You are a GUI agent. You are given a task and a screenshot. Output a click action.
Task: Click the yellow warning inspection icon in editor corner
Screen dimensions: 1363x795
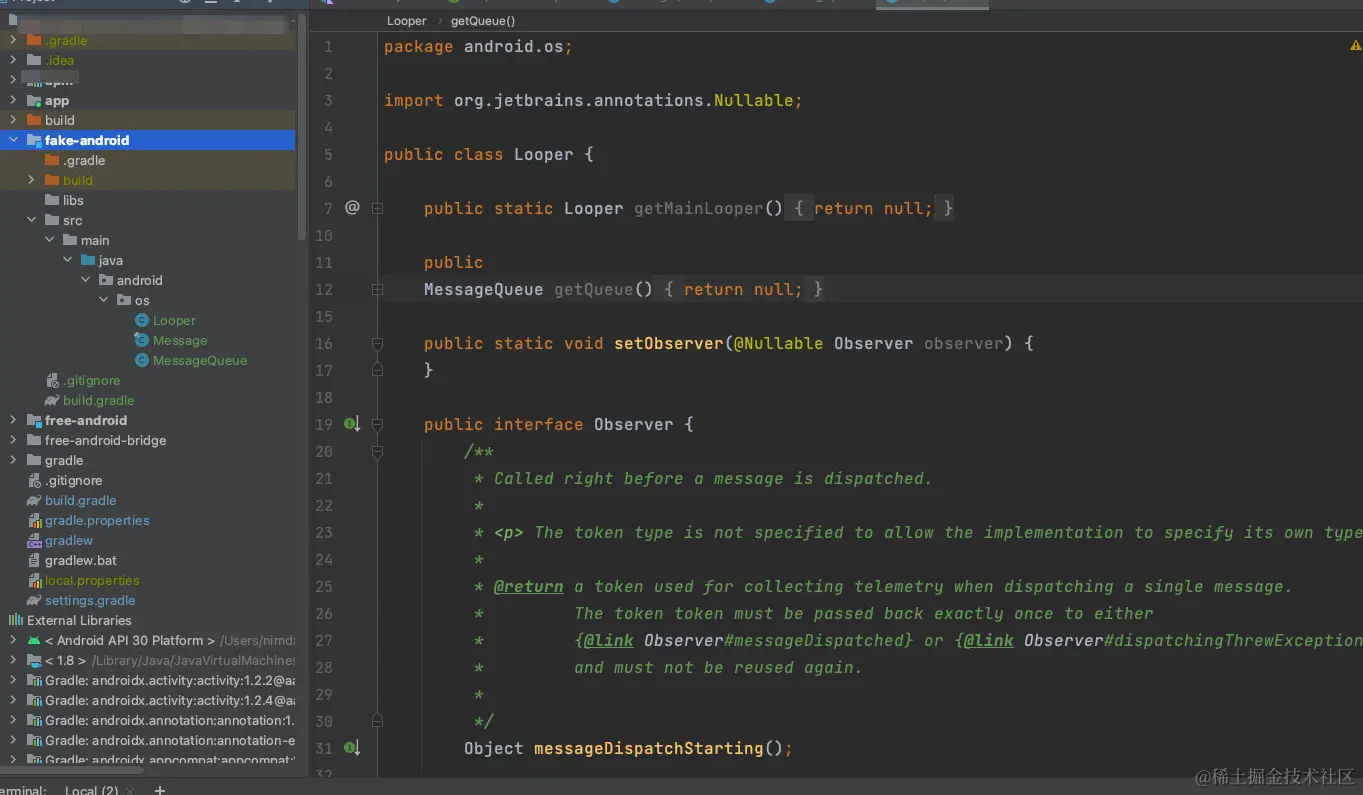[x=1355, y=46]
